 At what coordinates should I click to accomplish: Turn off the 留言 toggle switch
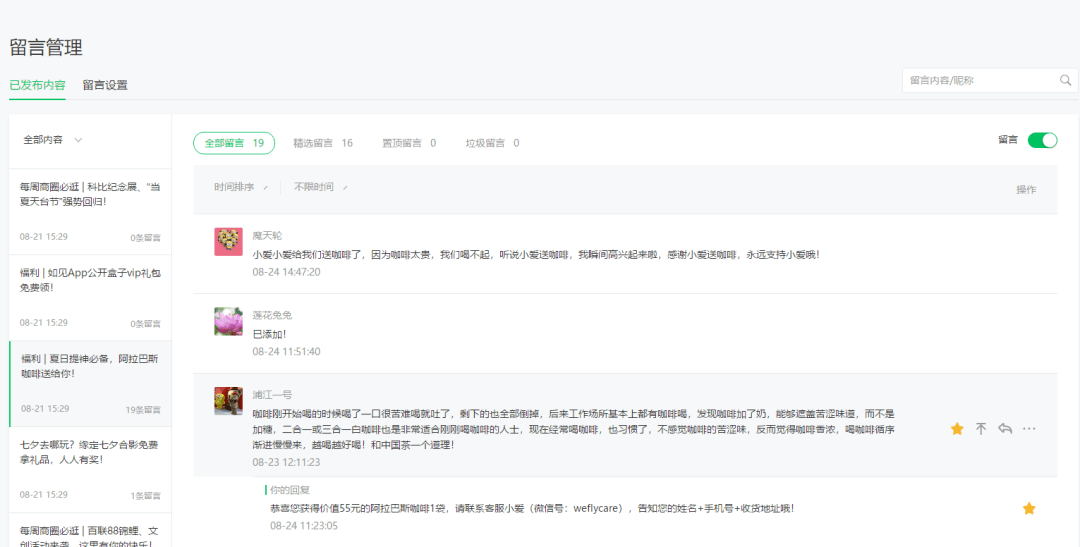pos(1042,140)
